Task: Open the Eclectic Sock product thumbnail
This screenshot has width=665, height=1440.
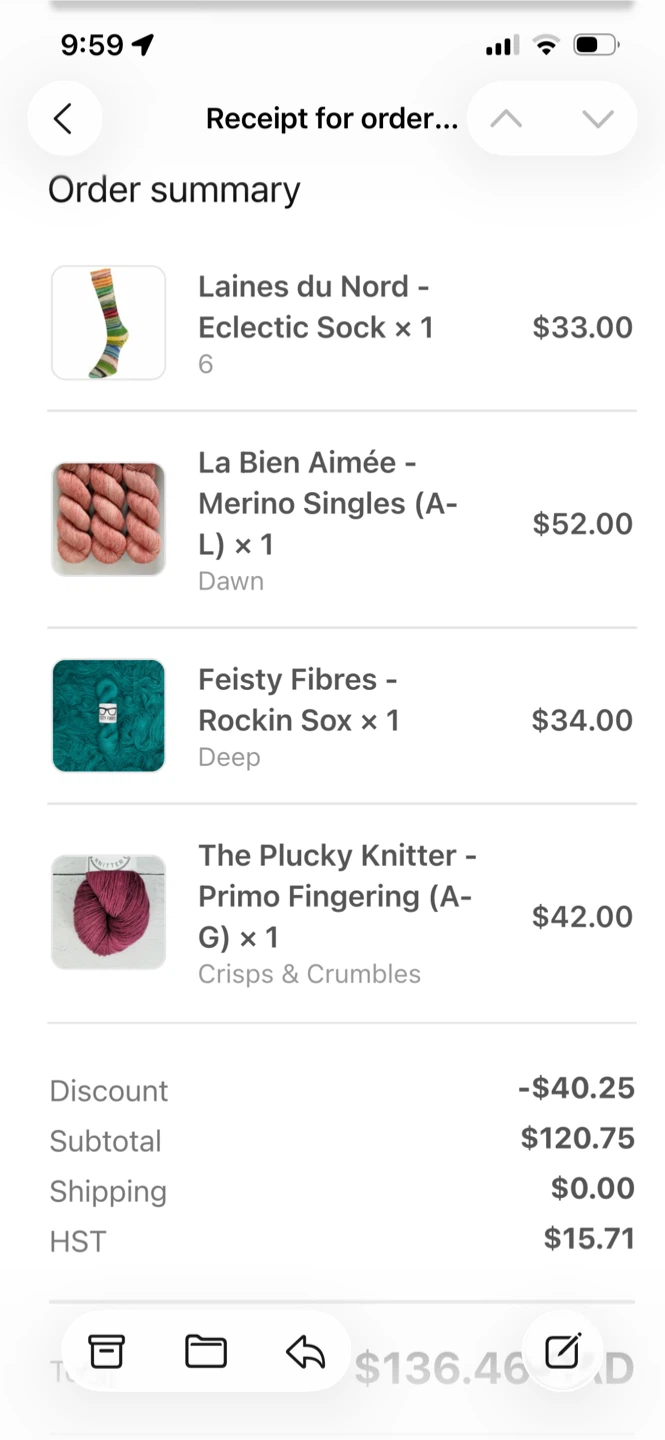Action: point(108,323)
